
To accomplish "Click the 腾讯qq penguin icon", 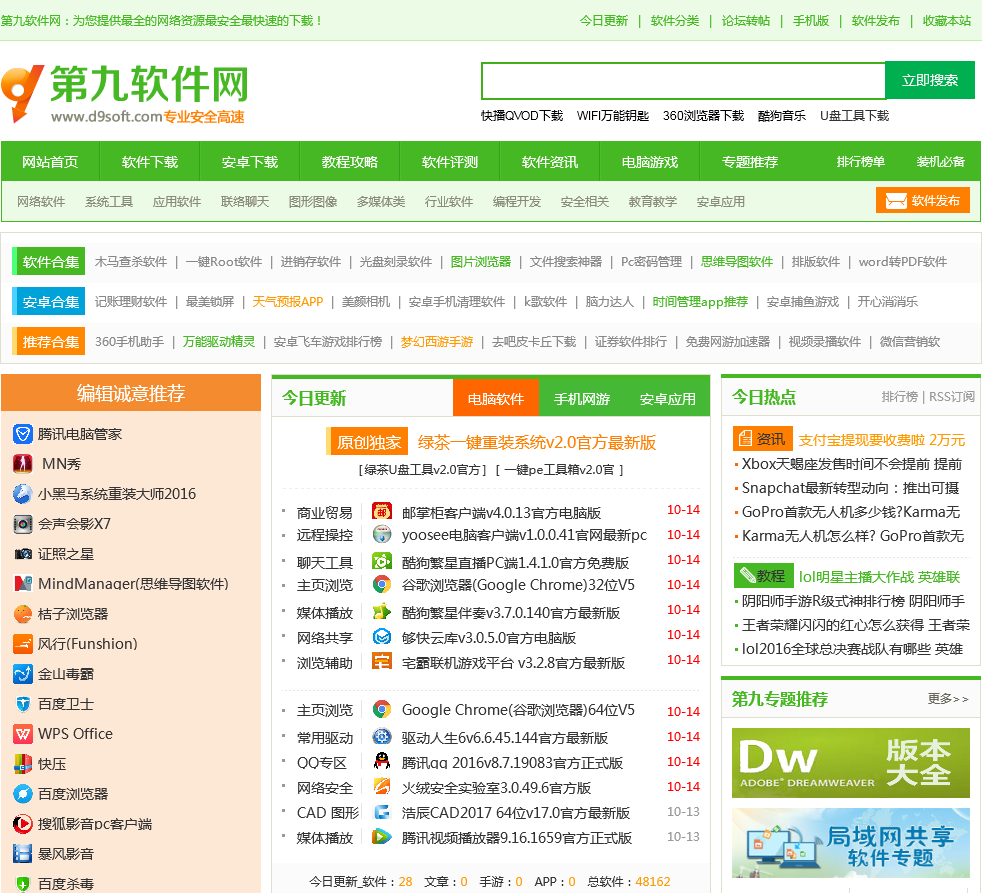I will [381, 761].
